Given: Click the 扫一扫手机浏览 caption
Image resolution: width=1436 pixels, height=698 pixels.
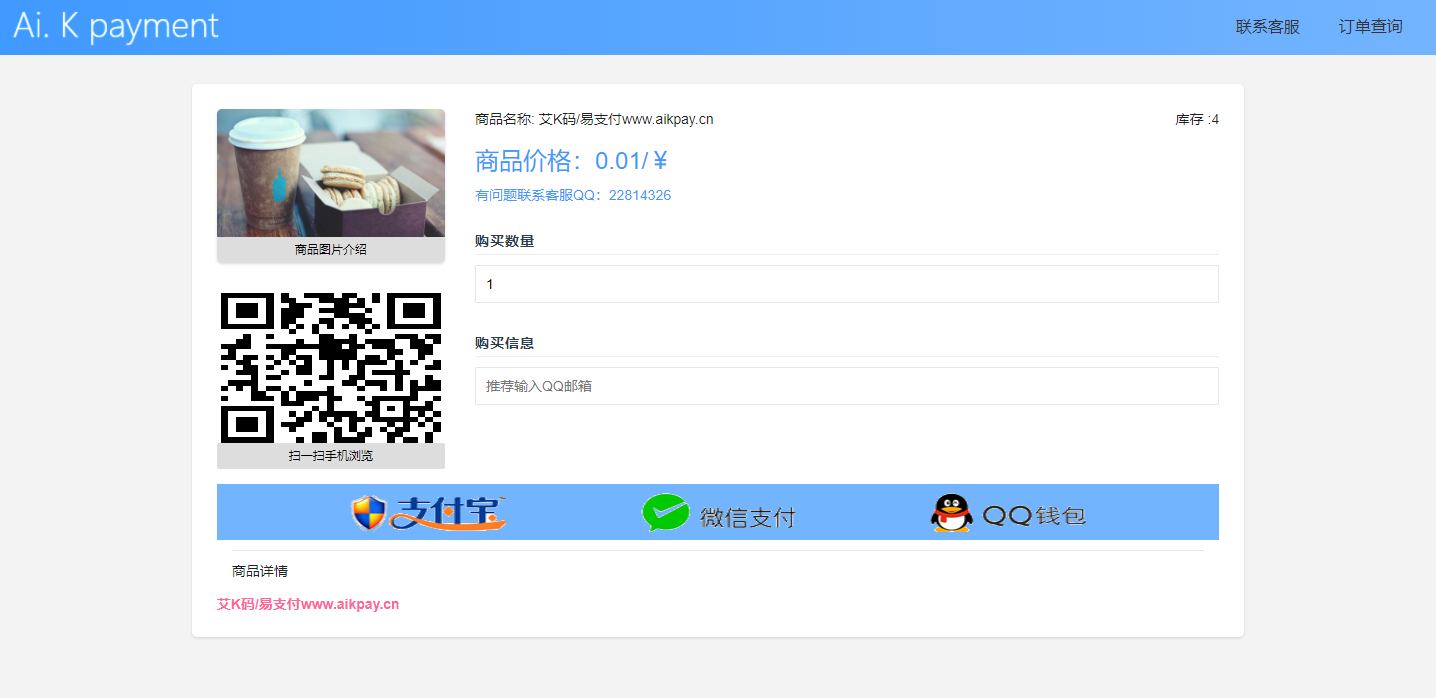Looking at the screenshot, I should click(331, 456).
